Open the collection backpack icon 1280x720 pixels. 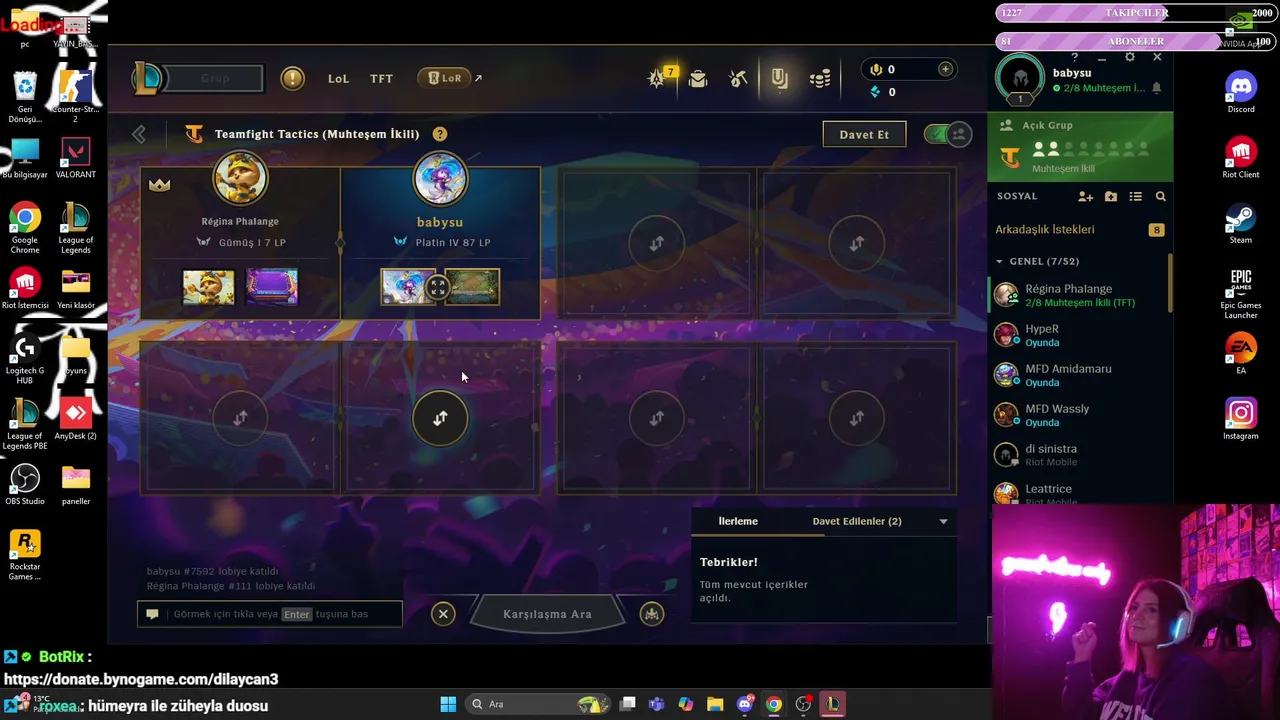point(698,78)
